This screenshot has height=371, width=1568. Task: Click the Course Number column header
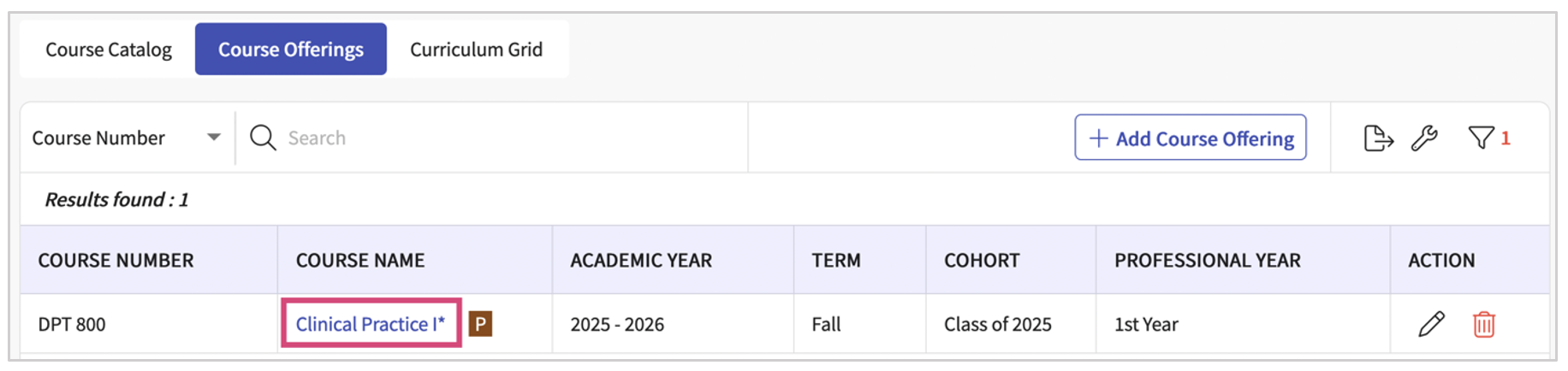pos(116,261)
